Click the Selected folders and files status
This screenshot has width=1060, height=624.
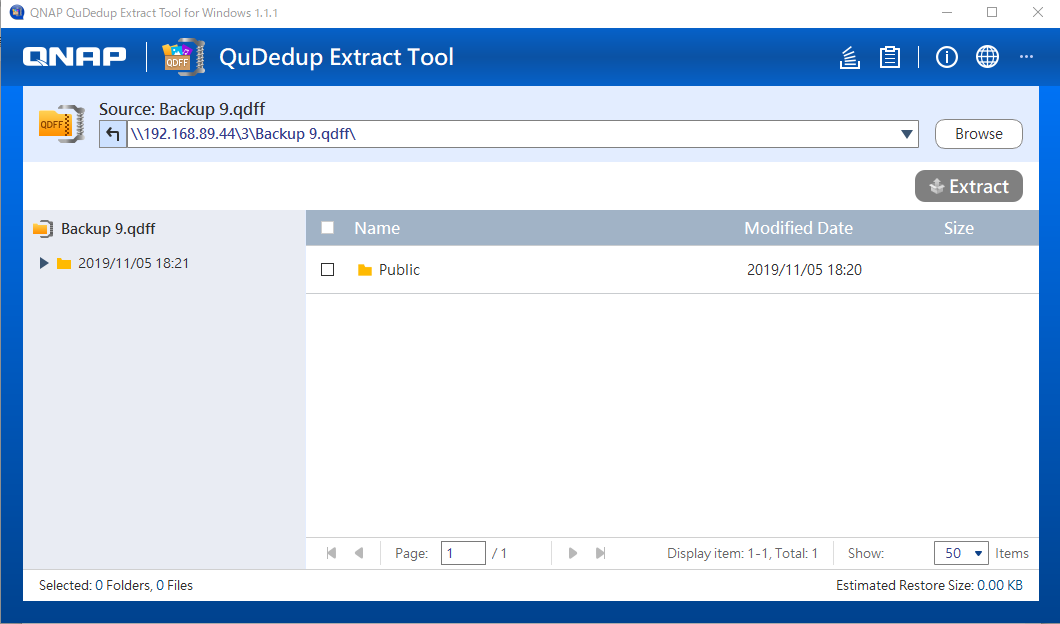click(116, 585)
